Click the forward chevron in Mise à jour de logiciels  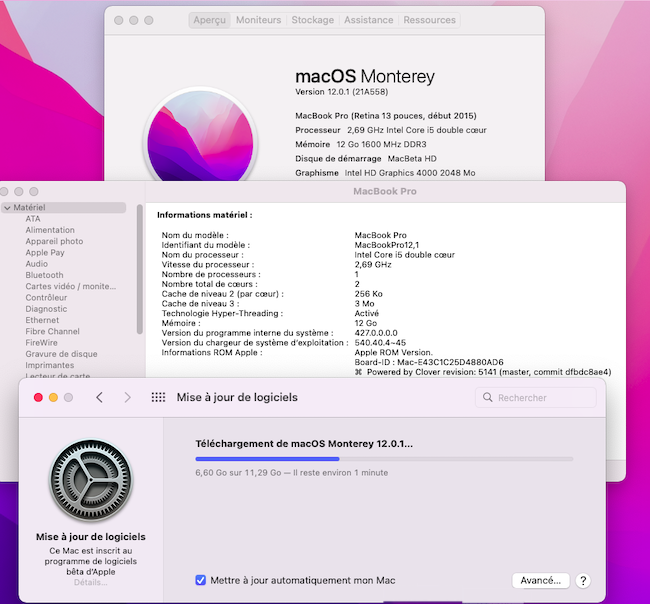pyautogui.click(x=127, y=398)
